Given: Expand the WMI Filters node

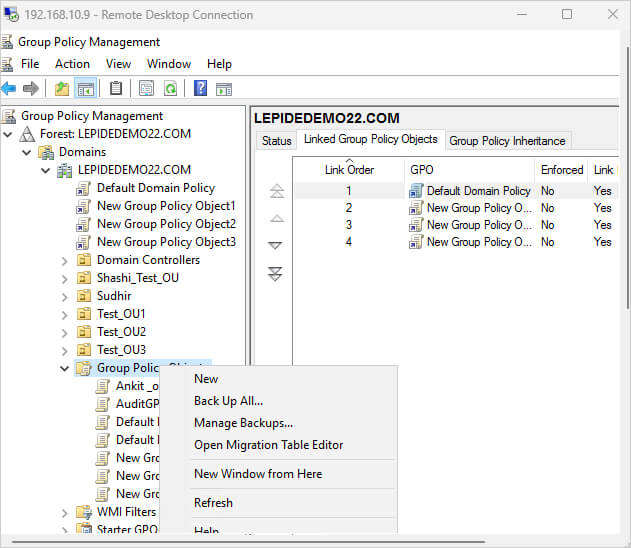Looking at the screenshot, I should click(x=65, y=513).
